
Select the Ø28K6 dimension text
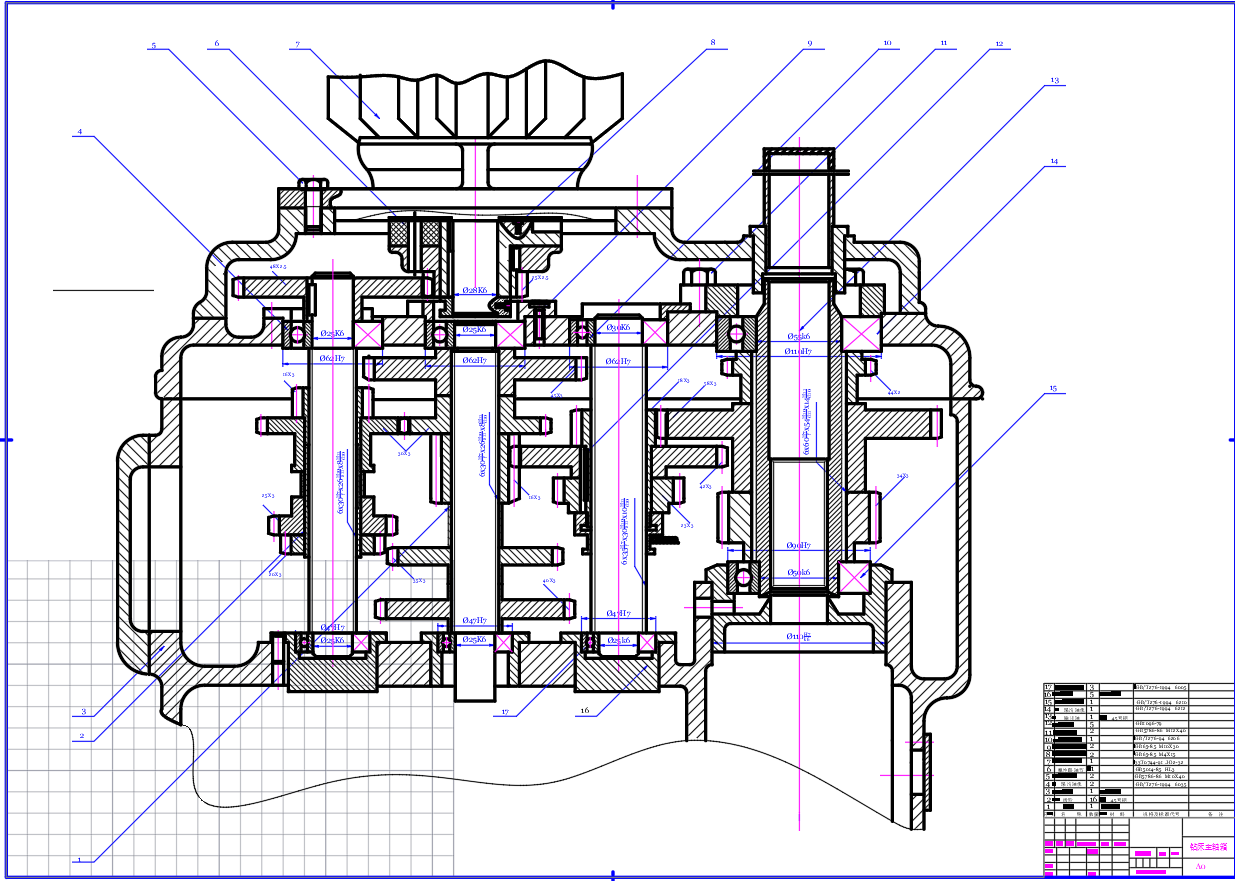pyautogui.click(x=474, y=290)
